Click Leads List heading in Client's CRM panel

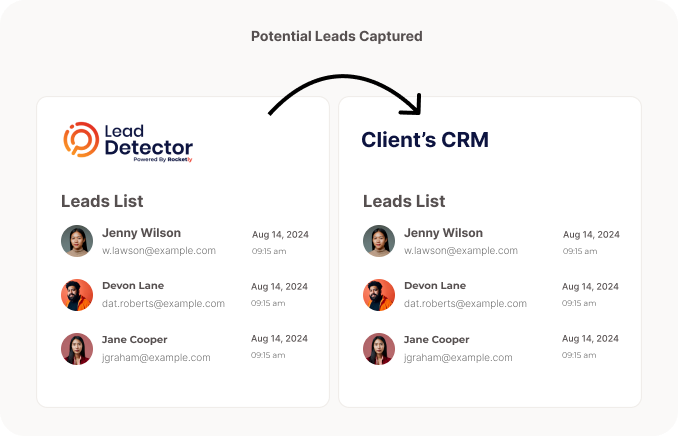[x=404, y=201]
